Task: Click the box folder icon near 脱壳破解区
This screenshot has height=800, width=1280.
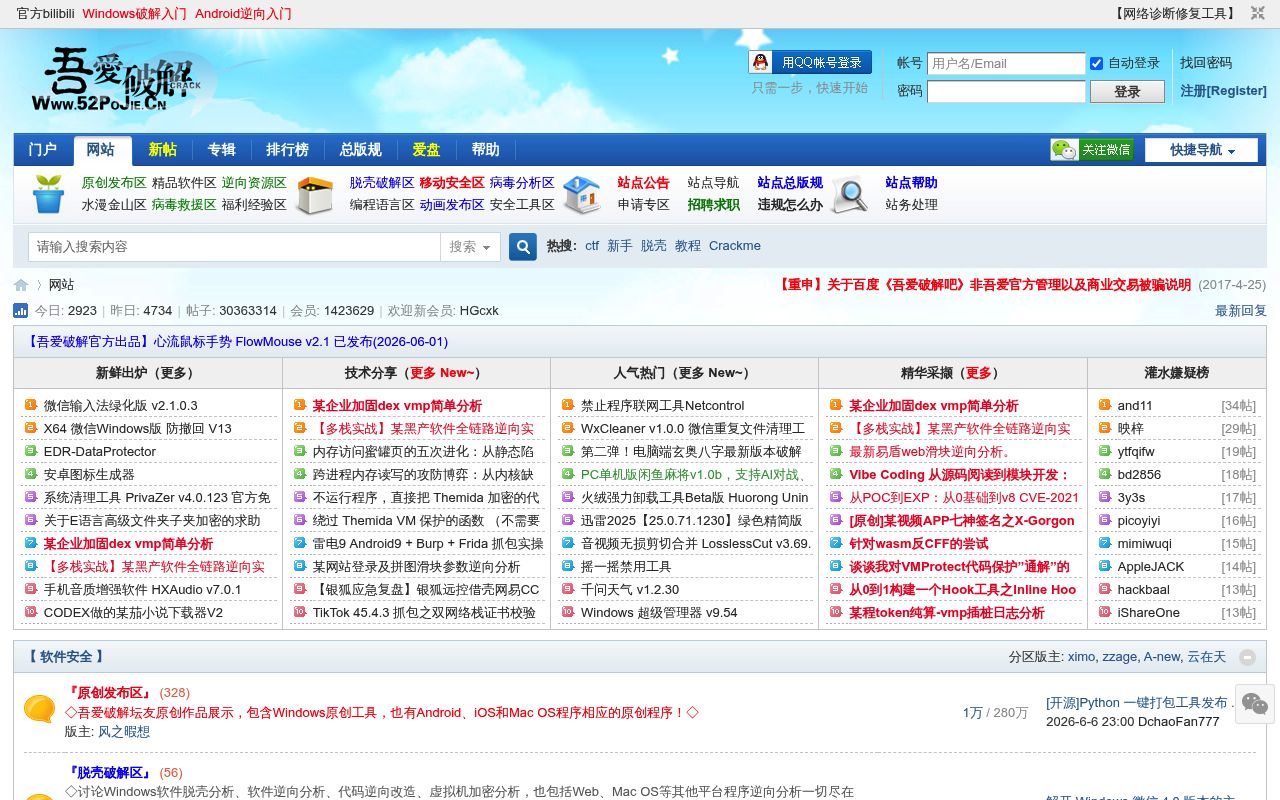Action: pyautogui.click(x=316, y=195)
